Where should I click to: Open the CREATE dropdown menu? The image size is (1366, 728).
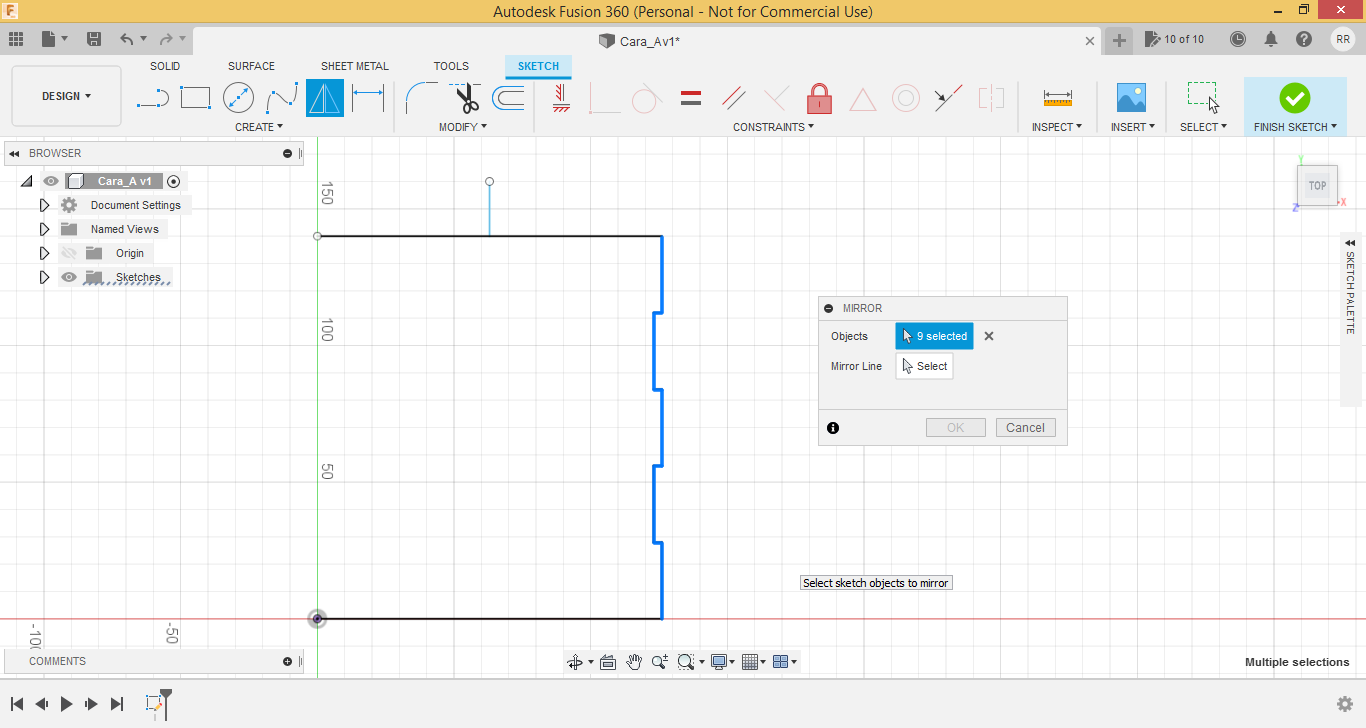click(x=259, y=127)
